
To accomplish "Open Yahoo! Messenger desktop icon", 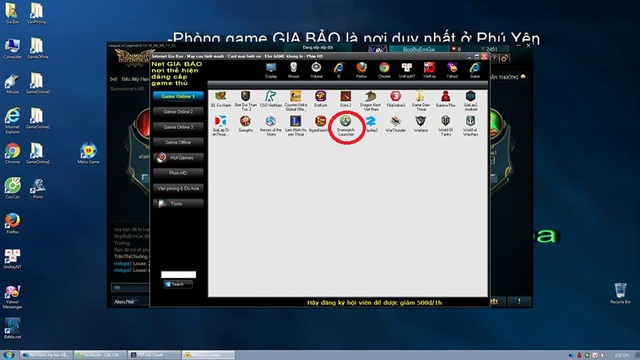I will 12,297.
